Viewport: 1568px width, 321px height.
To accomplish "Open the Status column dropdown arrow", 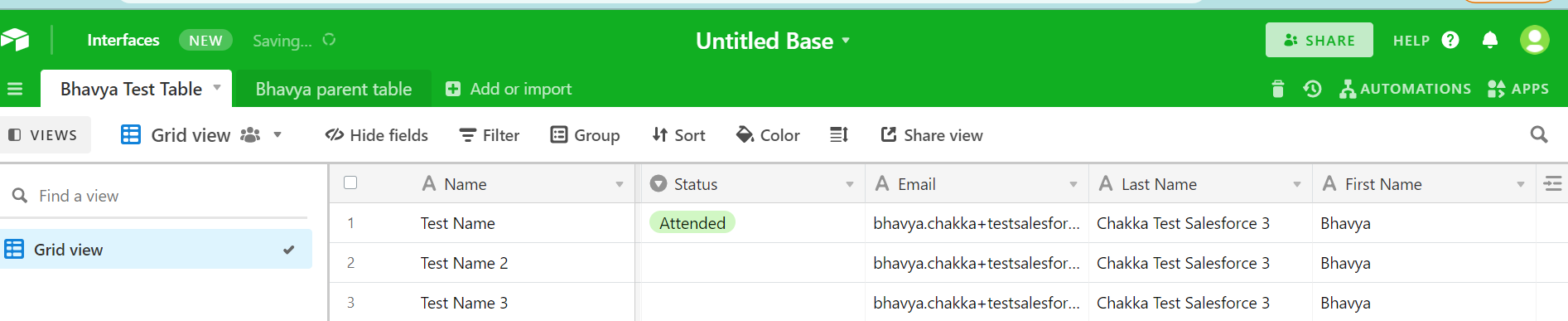I will [850, 184].
